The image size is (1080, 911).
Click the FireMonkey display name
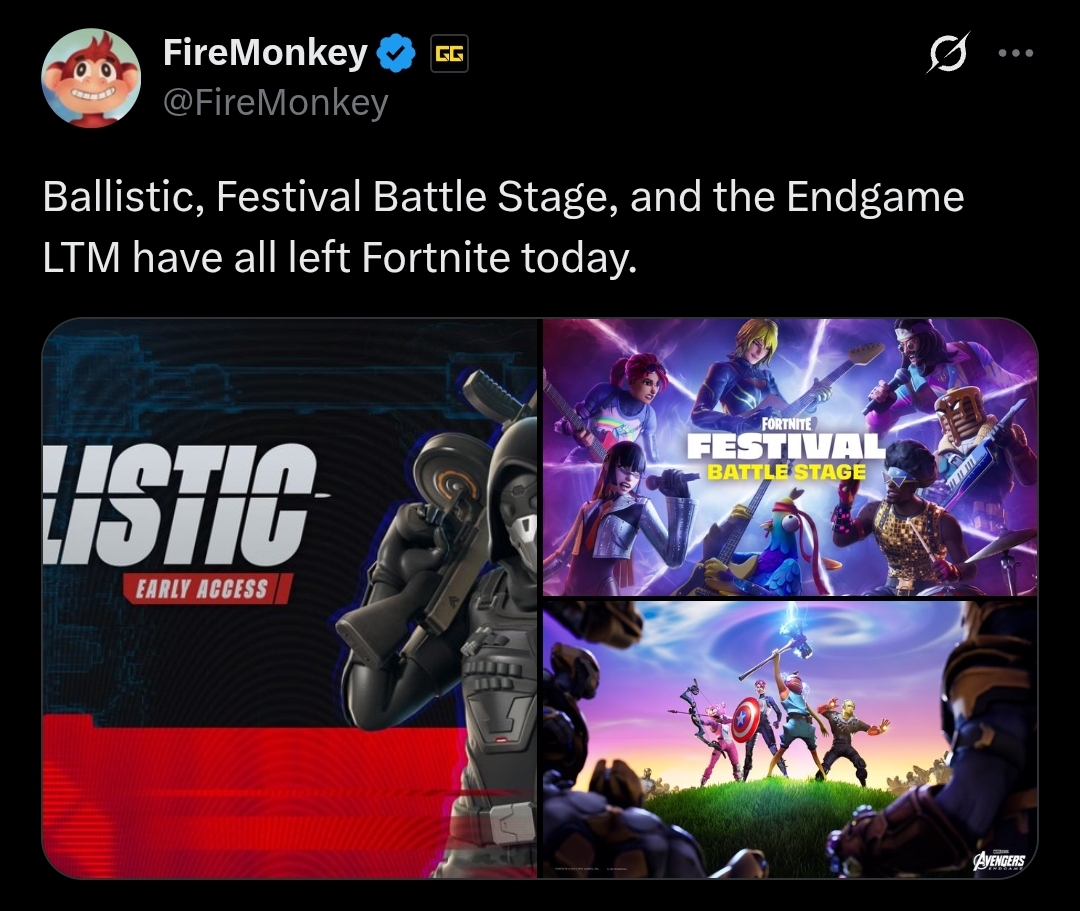(x=265, y=52)
